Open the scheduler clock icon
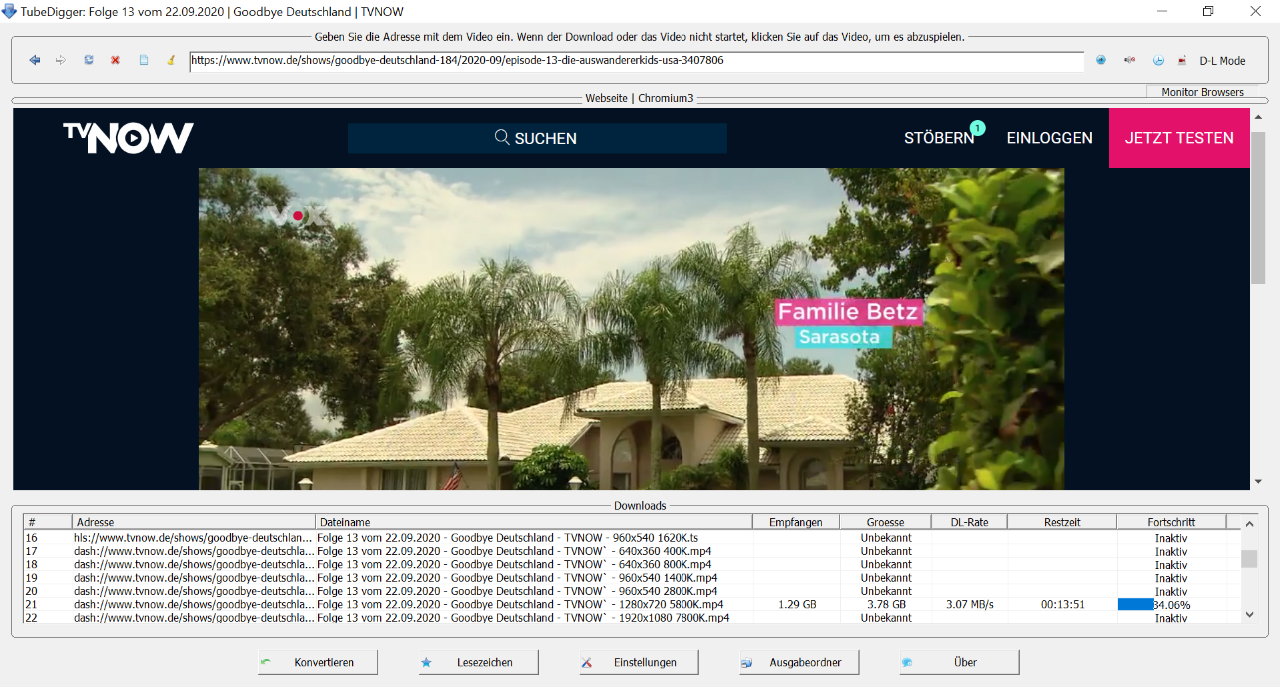This screenshot has width=1280, height=687. 1158,60
